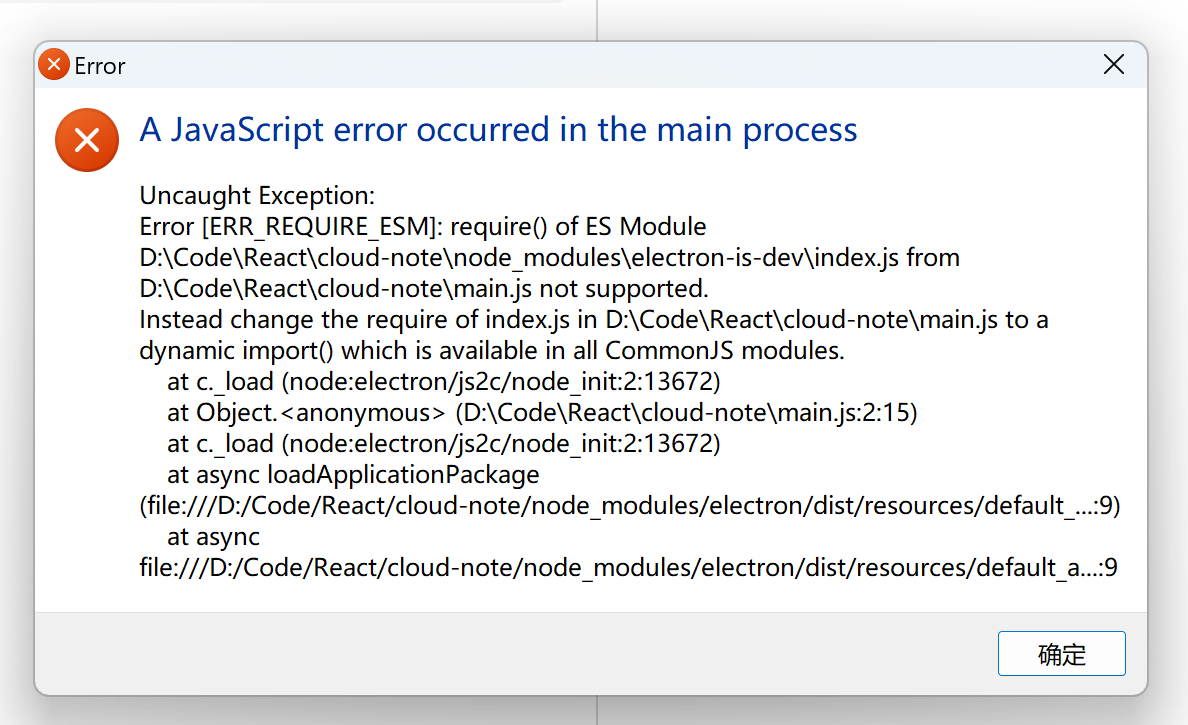Click the "at Object.<anonymous>" main.js:2:15 line
1188x725 pixels.
click(542, 413)
